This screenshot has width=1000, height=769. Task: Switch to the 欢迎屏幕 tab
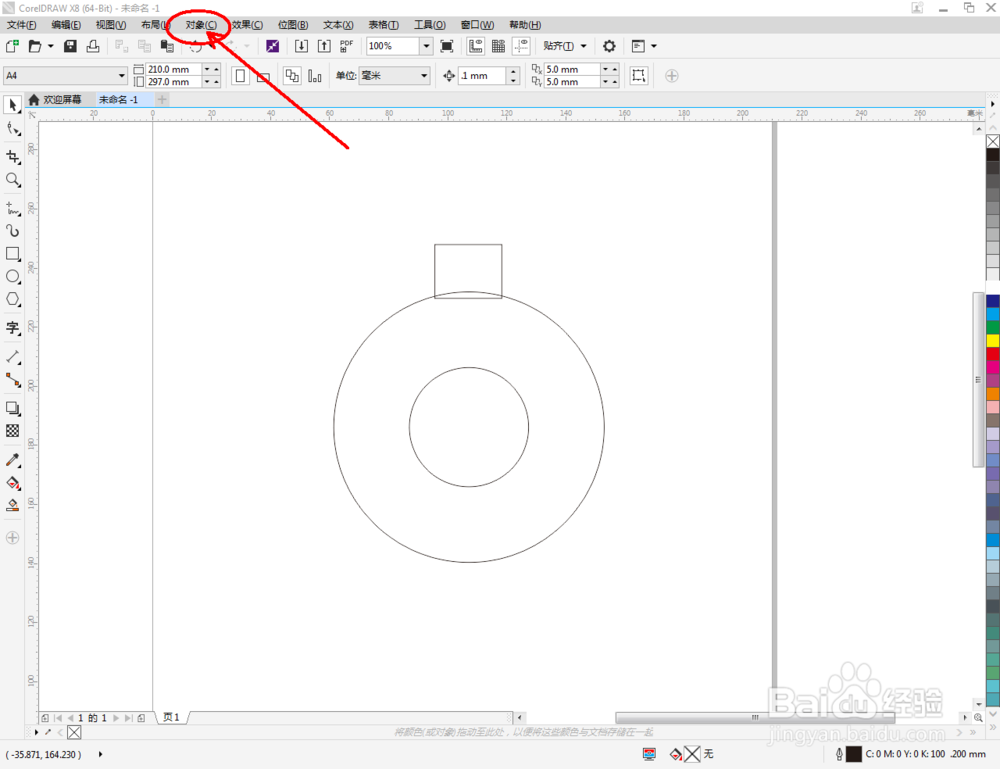coord(56,99)
